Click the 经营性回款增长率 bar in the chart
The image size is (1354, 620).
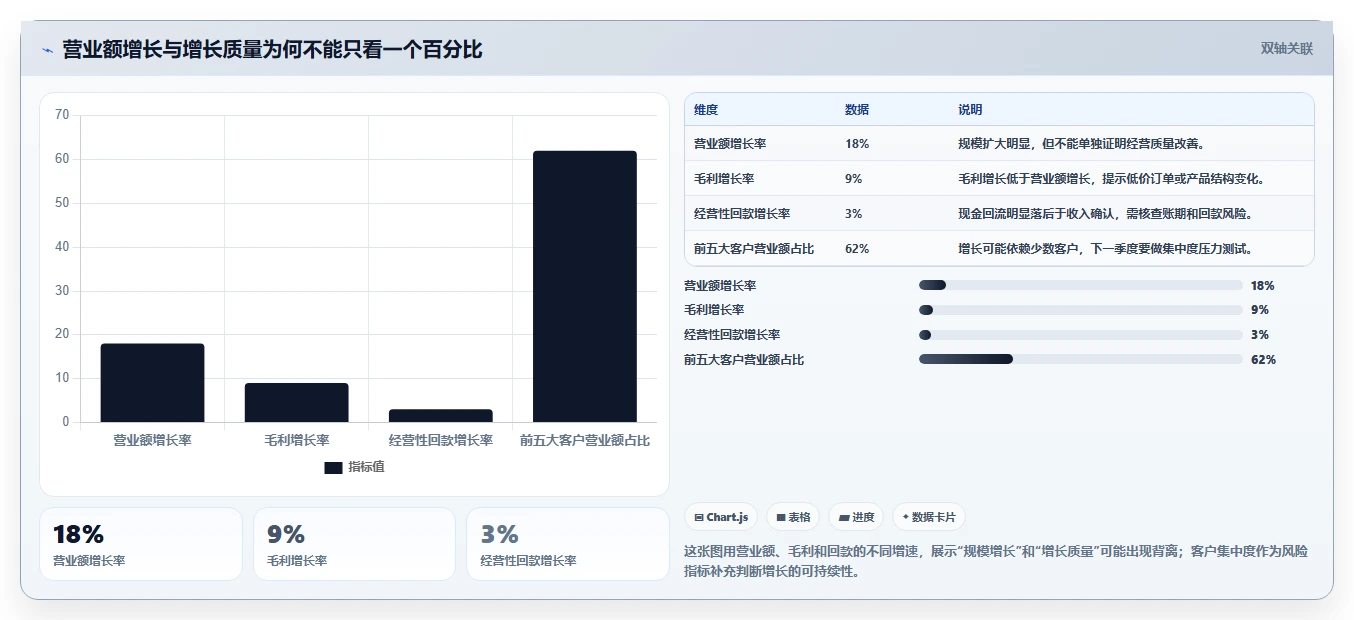440,416
